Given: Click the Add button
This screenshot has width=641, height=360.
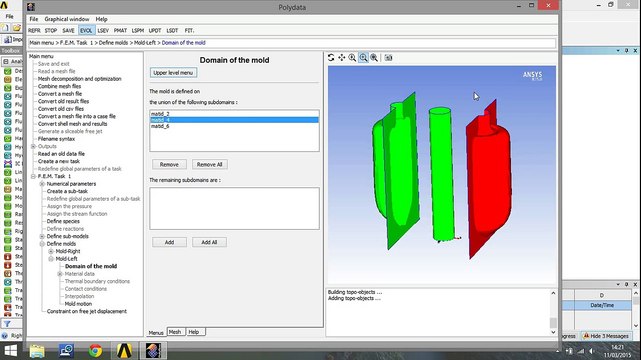Looking at the screenshot, I should coord(169,242).
